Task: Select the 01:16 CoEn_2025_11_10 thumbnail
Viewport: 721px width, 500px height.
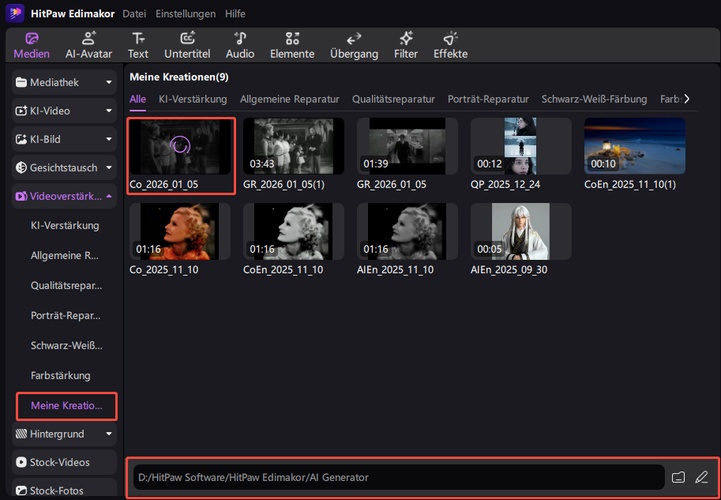Action: 293,231
